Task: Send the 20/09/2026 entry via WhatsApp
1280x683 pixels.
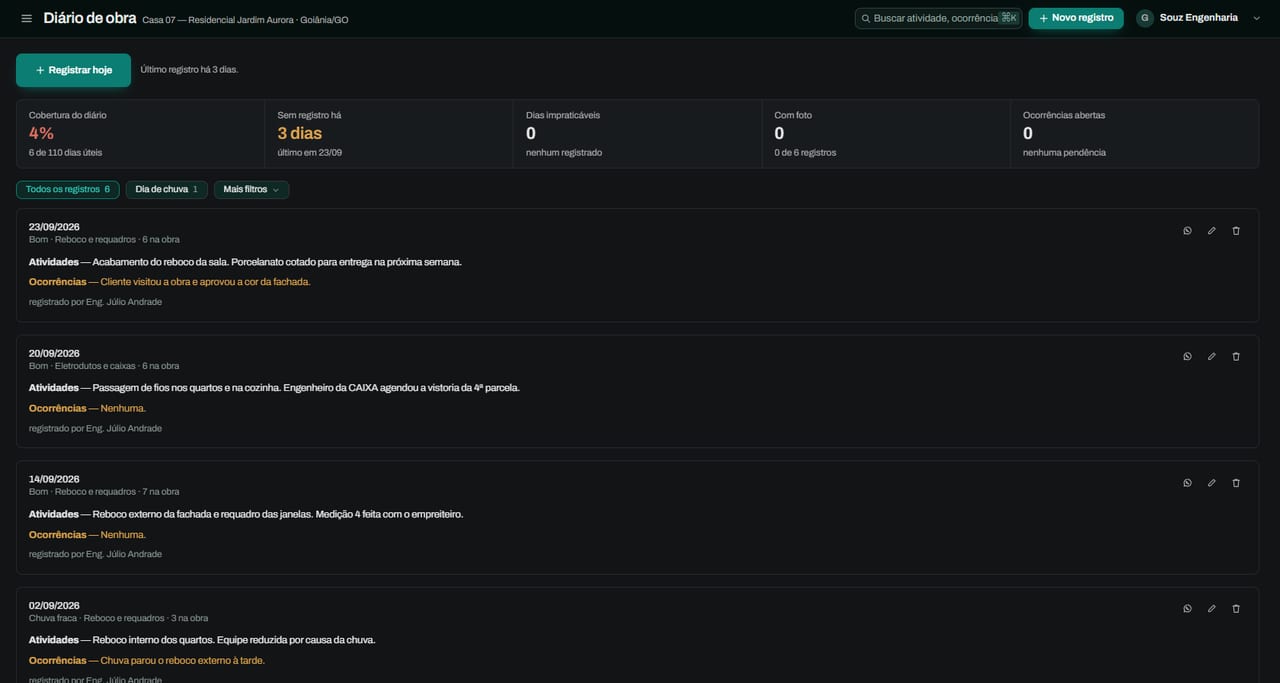Action: 1187,357
